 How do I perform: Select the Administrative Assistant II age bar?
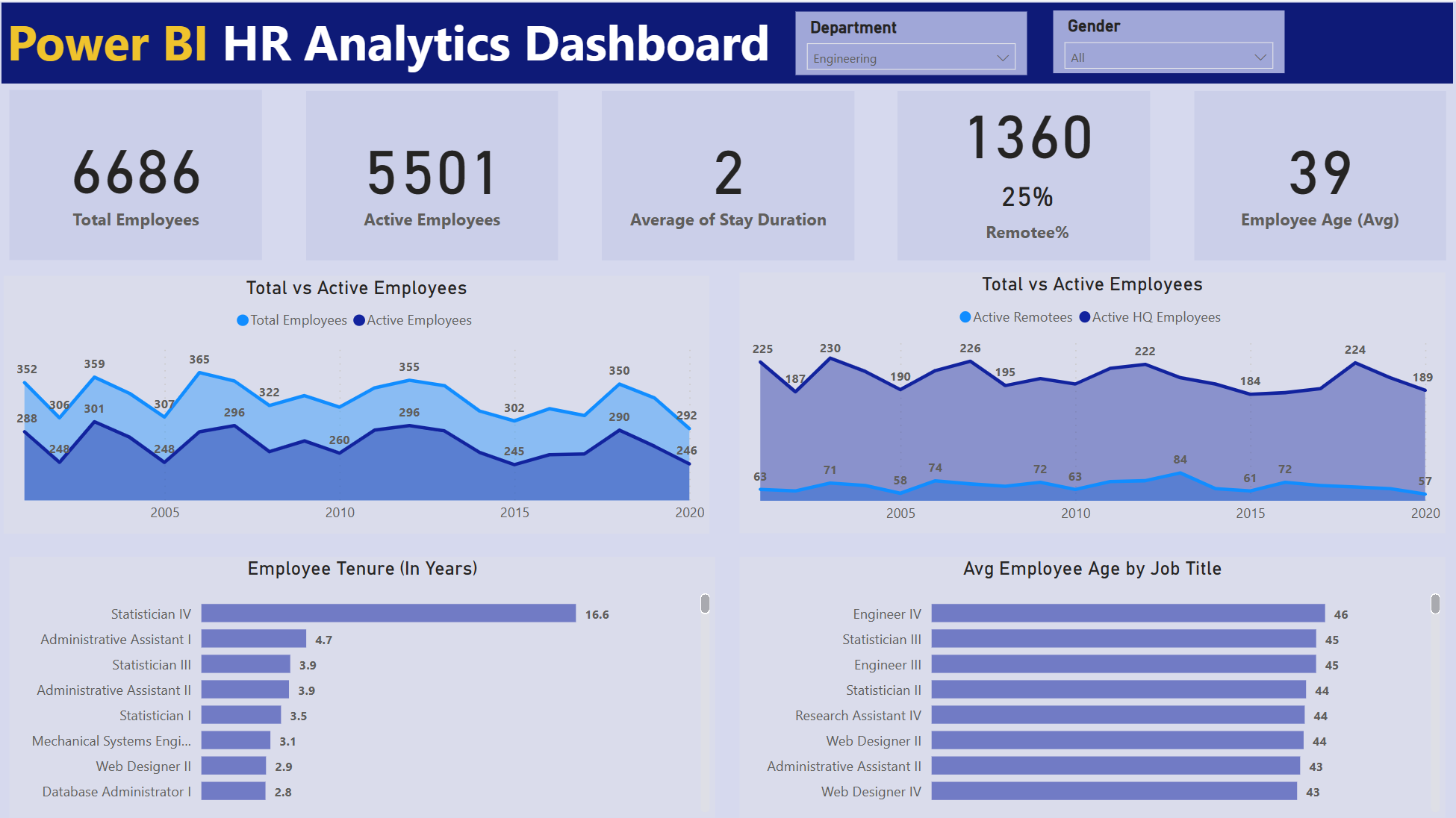pos(1116,766)
